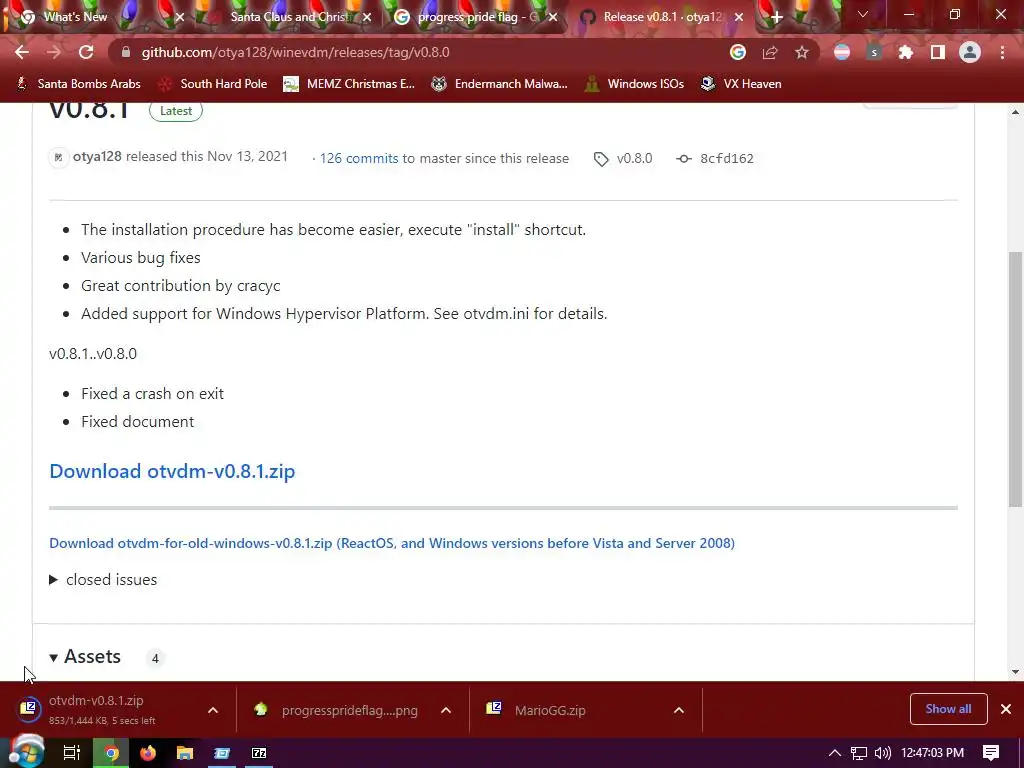1024x768 pixels.
Task: Open Windows ISOs bookmark
Action: tap(635, 84)
